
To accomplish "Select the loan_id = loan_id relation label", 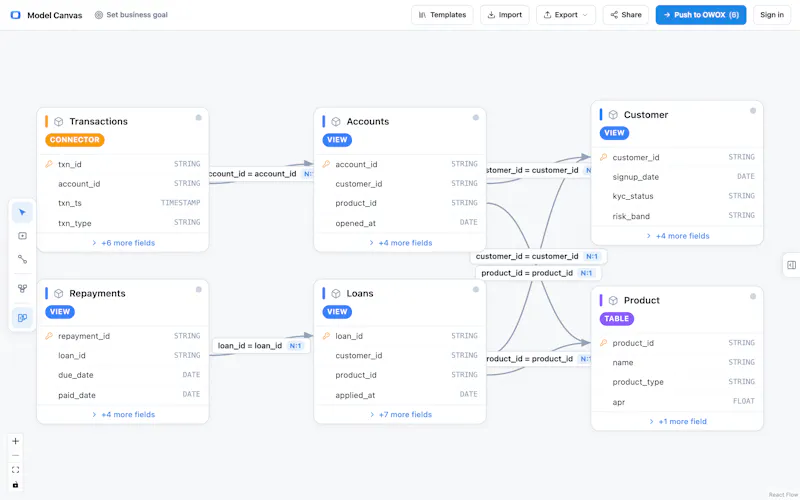I will [x=260, y=345].
